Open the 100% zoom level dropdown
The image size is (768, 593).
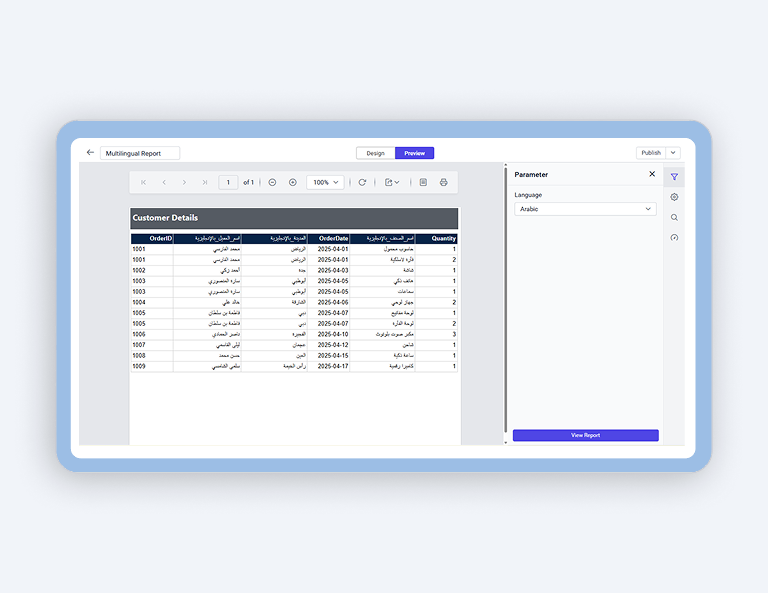point(325,182)
